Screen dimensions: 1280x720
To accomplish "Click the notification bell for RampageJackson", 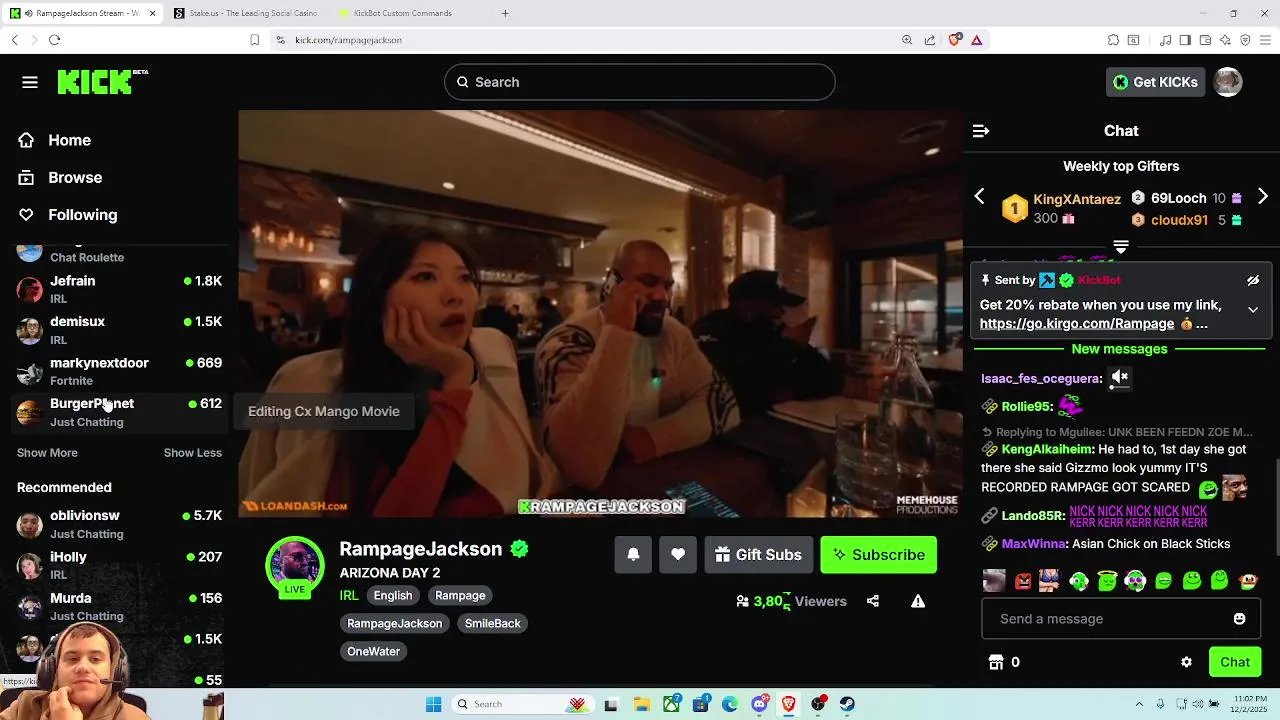I will pyautogui.click(x=633, y=555).
